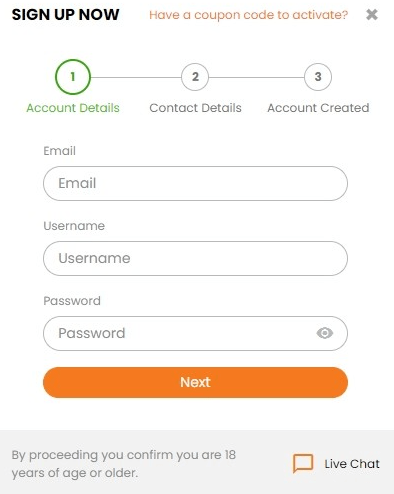
Task: Focus the Email input field
Action: (x=195, y=183)
